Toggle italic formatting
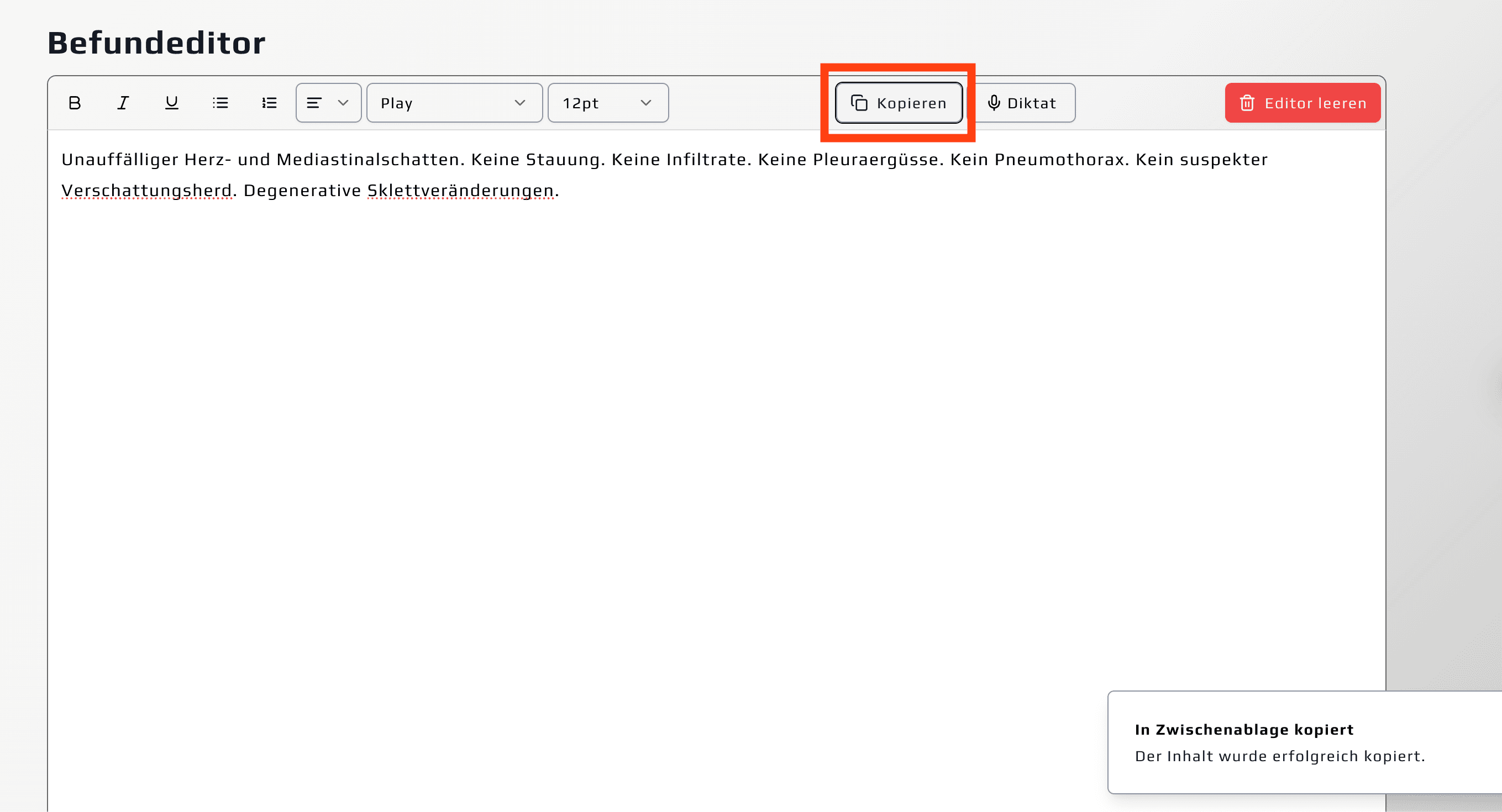 coord(123,103)
